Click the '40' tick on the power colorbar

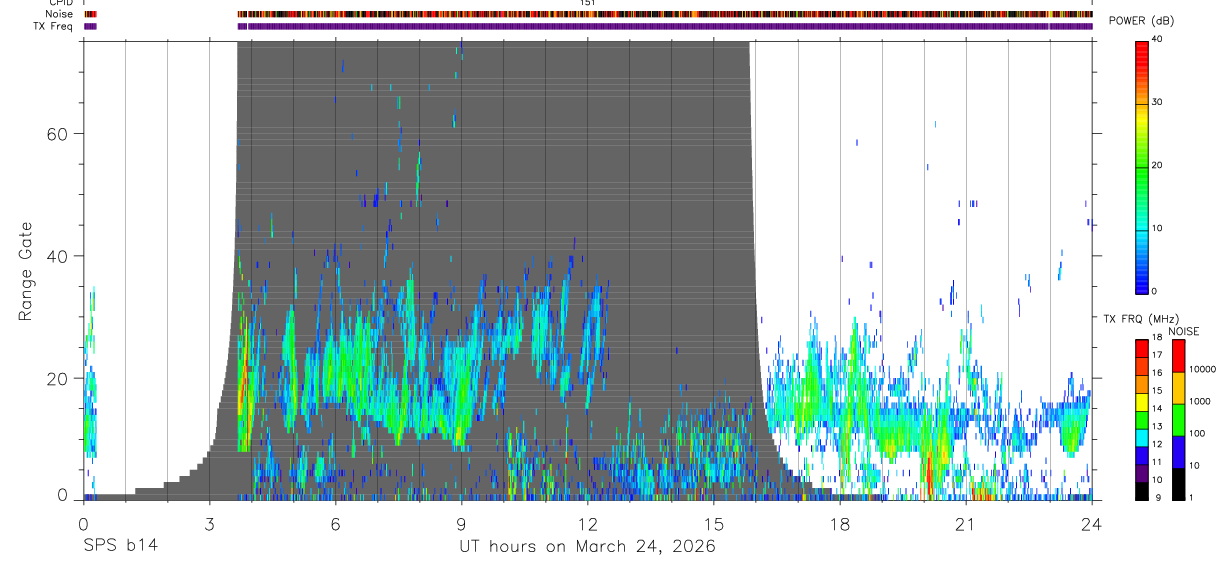point(1157,39)
